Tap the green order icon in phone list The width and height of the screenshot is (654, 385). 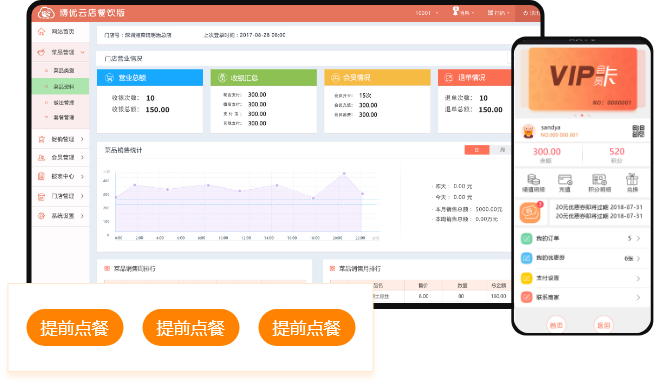(526, 239)
